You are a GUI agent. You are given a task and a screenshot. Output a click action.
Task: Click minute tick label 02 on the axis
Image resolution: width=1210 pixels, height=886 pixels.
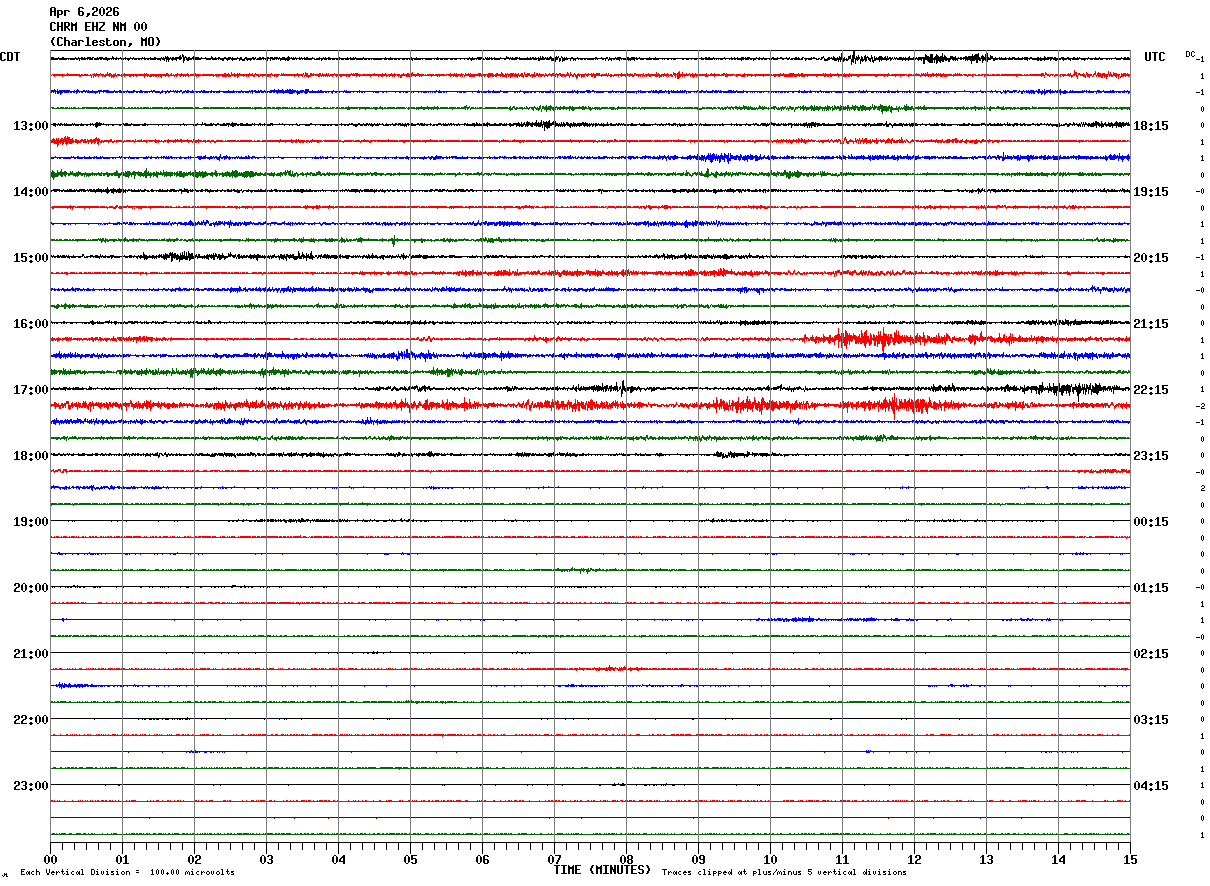[194, 859]
